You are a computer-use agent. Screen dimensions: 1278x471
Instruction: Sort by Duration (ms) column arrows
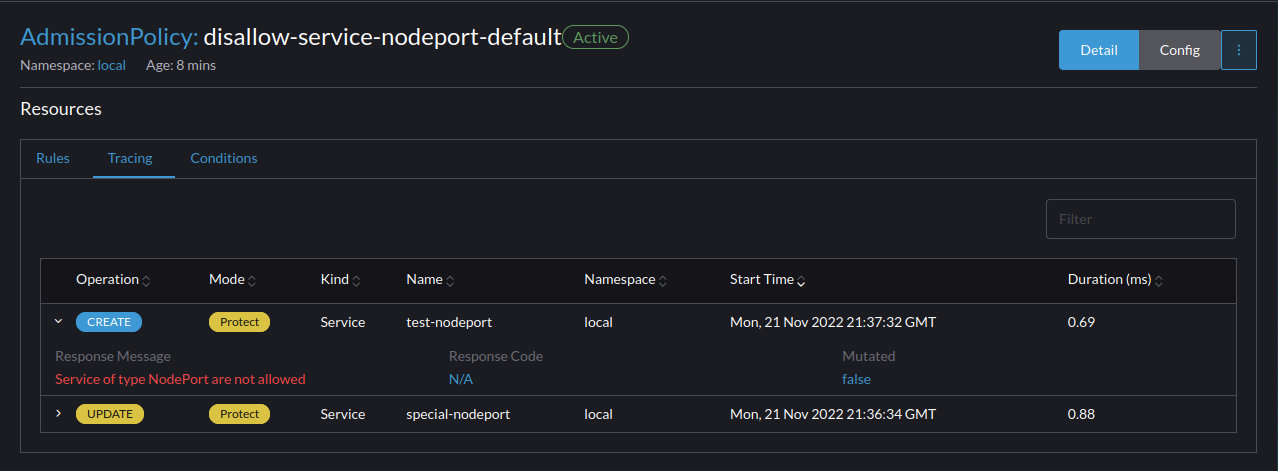click(1159, 281)
